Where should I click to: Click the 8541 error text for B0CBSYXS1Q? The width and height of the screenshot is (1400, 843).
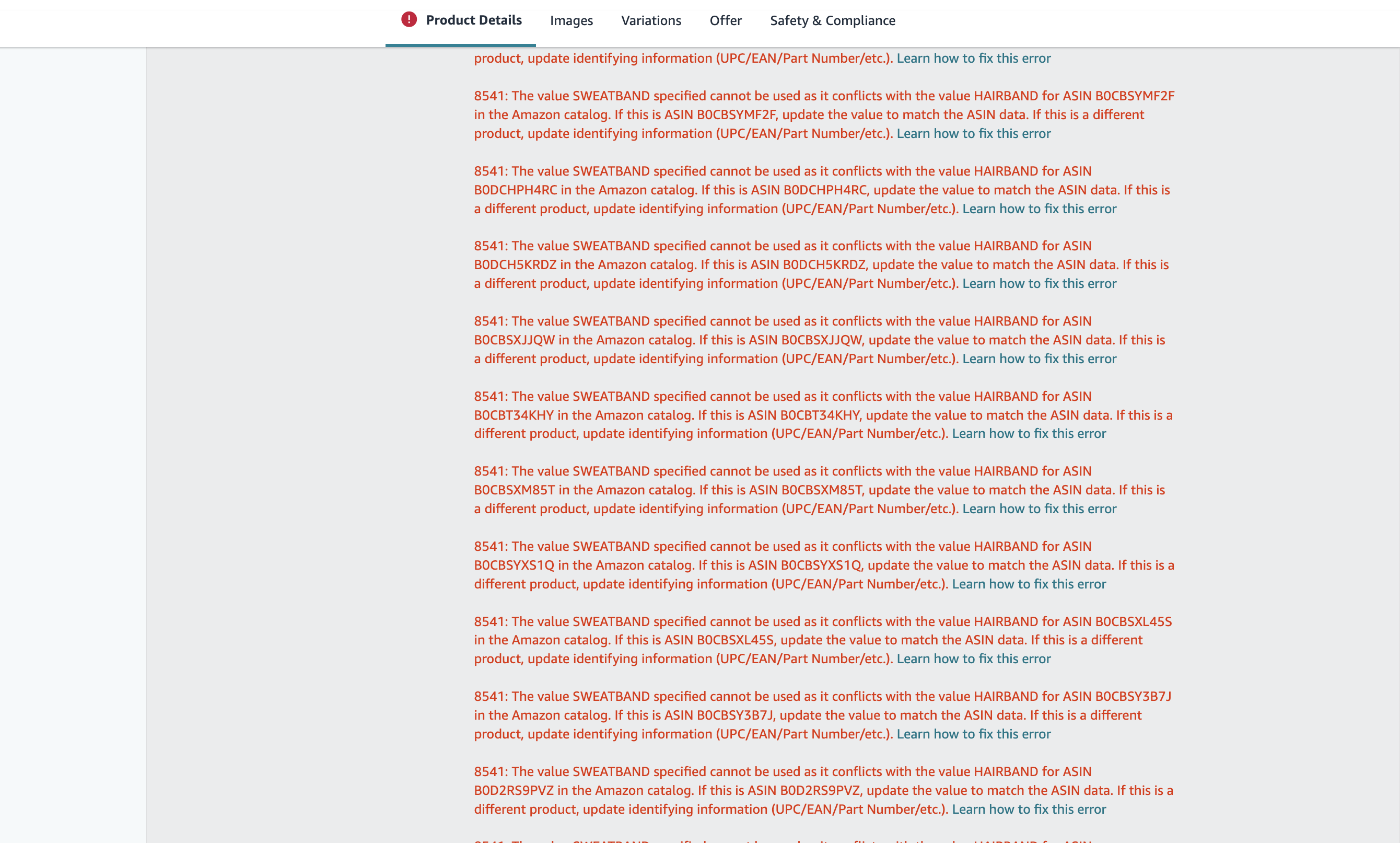tap(824, 564)
